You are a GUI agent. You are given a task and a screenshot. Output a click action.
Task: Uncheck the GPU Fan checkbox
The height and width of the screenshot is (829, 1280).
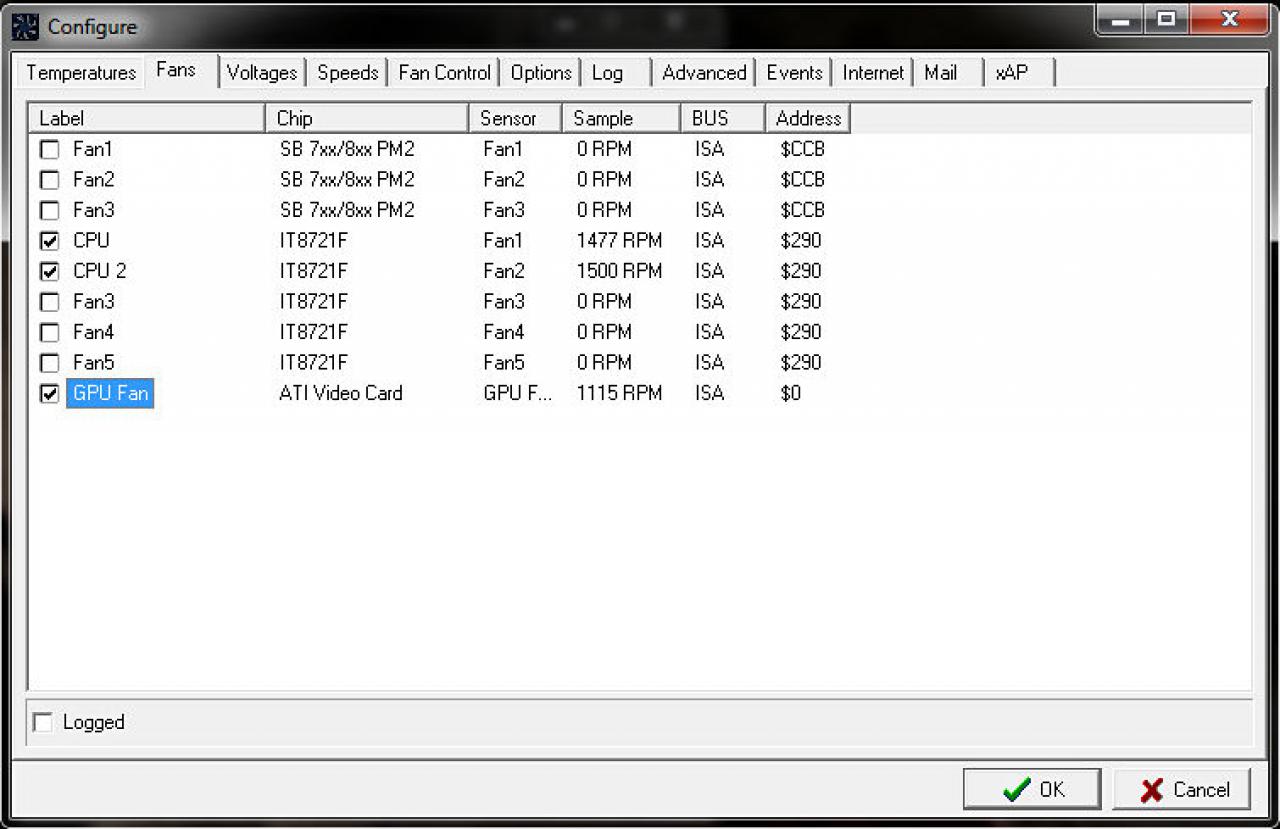[x=49, y=393]
